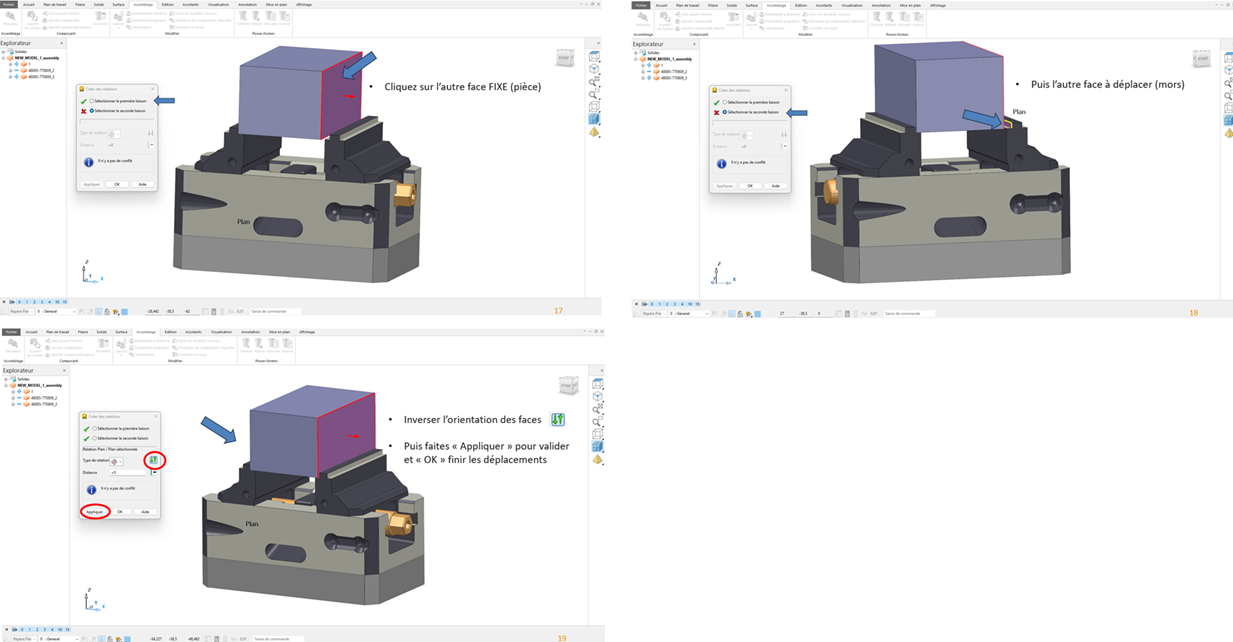The image size is (1233, 642).
Task: Click the Appliquer button in screenshot 19
Action: 95,512
